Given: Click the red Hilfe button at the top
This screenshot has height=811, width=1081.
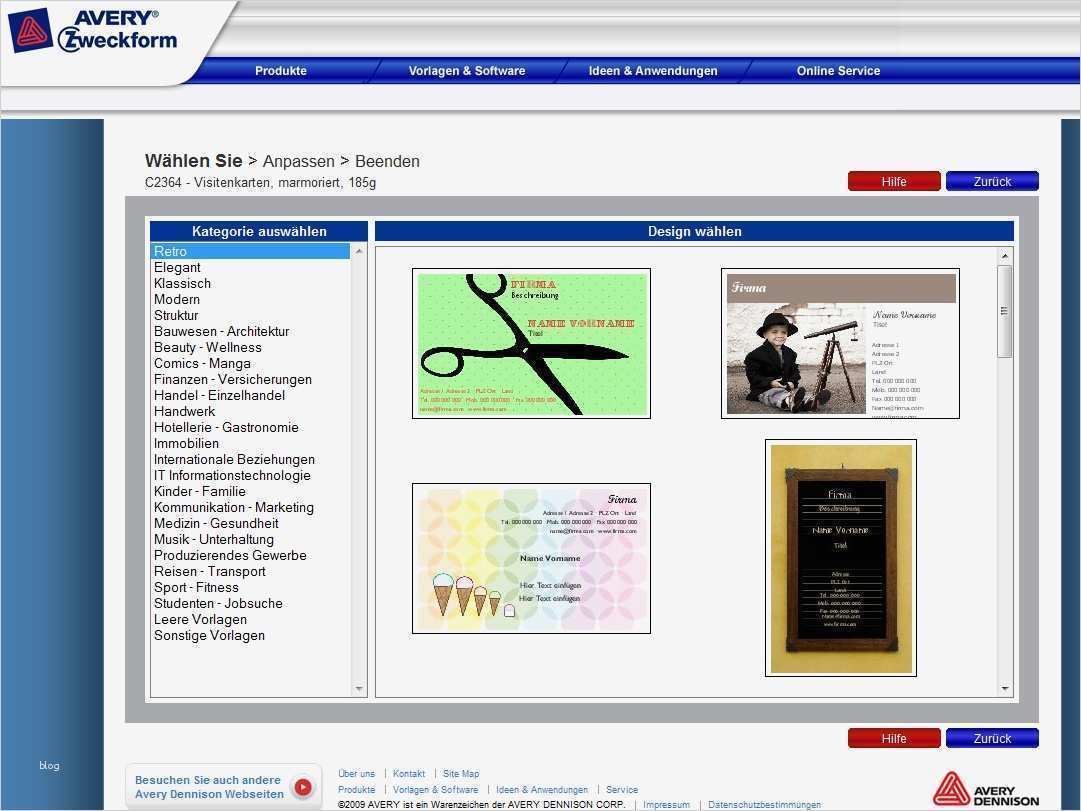Looking at the screenshot, I should point(894,181).
